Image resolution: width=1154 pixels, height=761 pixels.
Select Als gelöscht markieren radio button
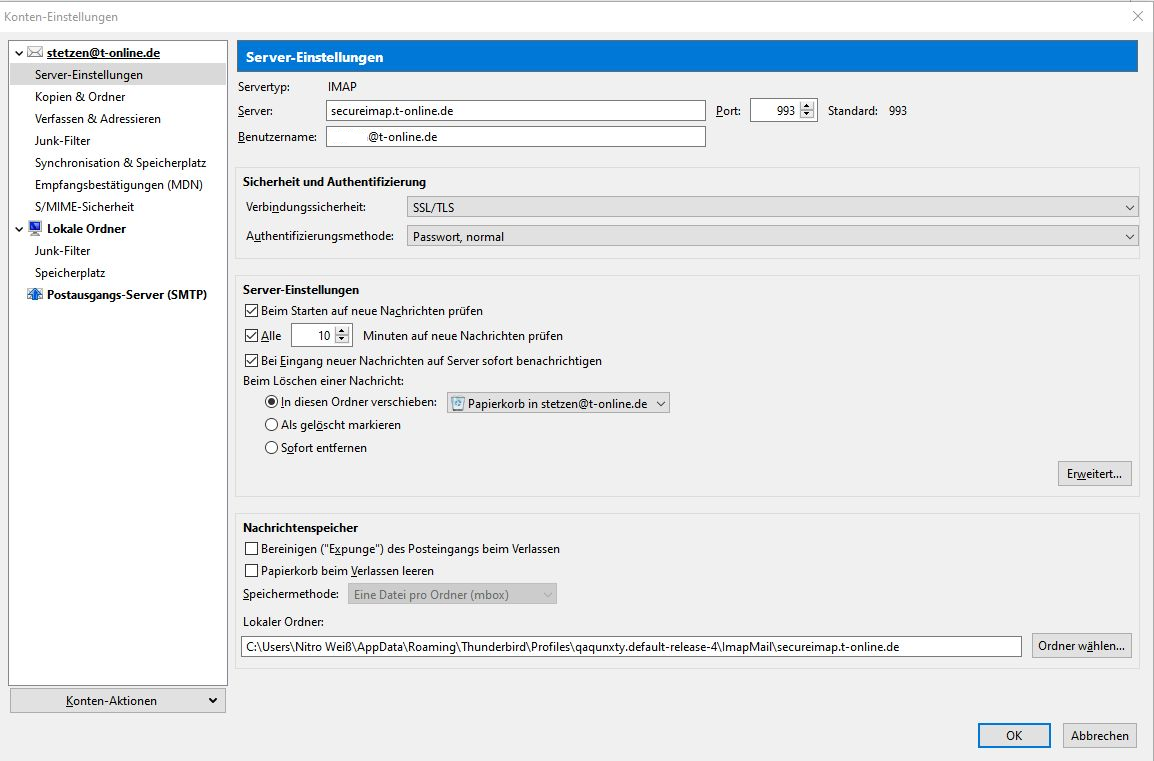click(271, 425)
